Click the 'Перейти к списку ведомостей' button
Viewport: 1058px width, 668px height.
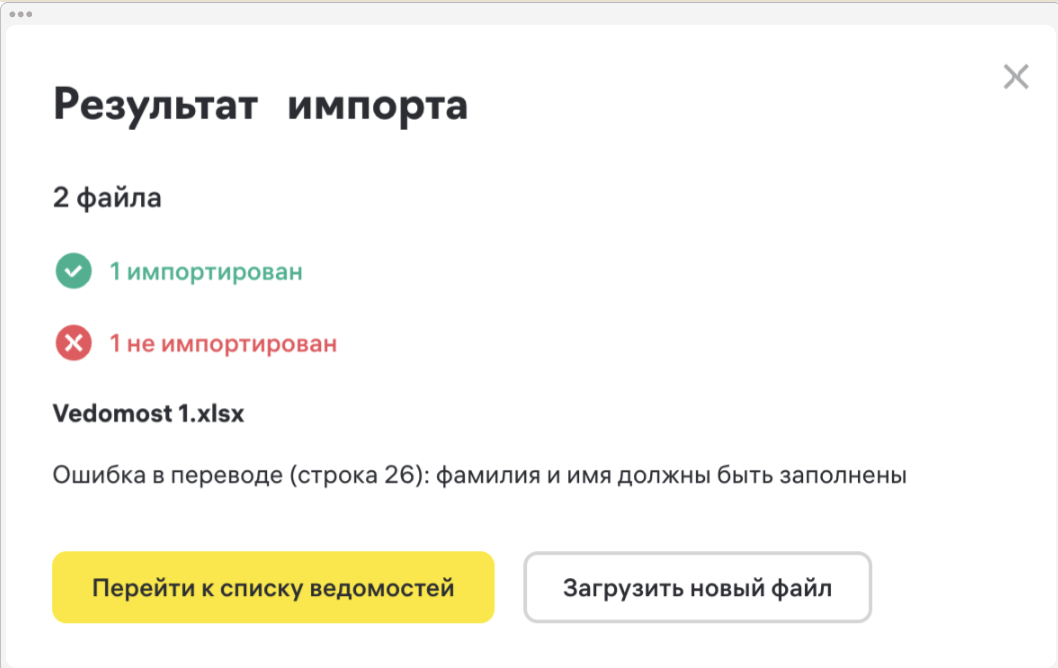tap(273, 588)
